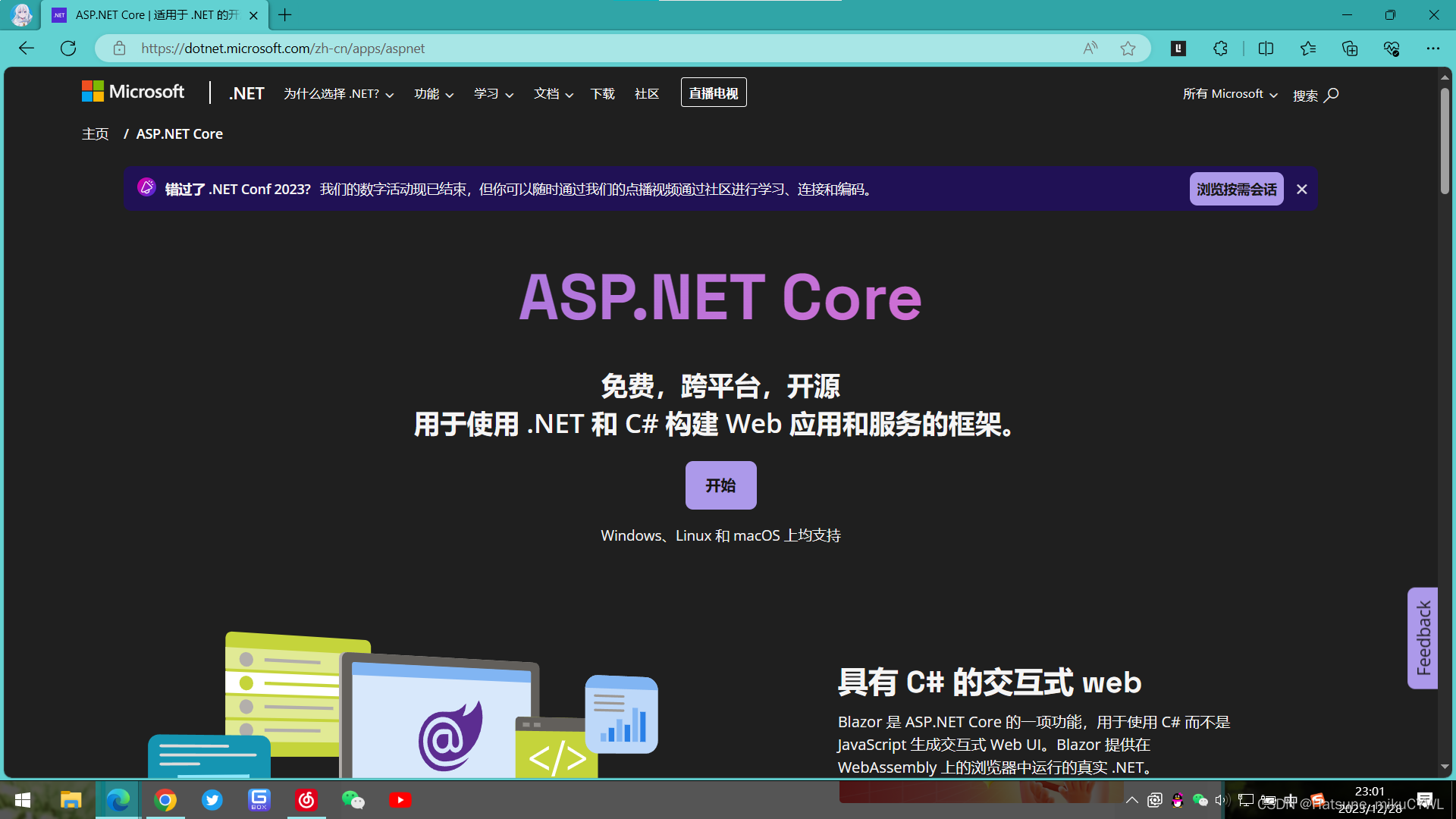Open Favorites star-list icon
Image resolution: width=1456 pixels, height=819 pixels.
tap(1307, 48)
